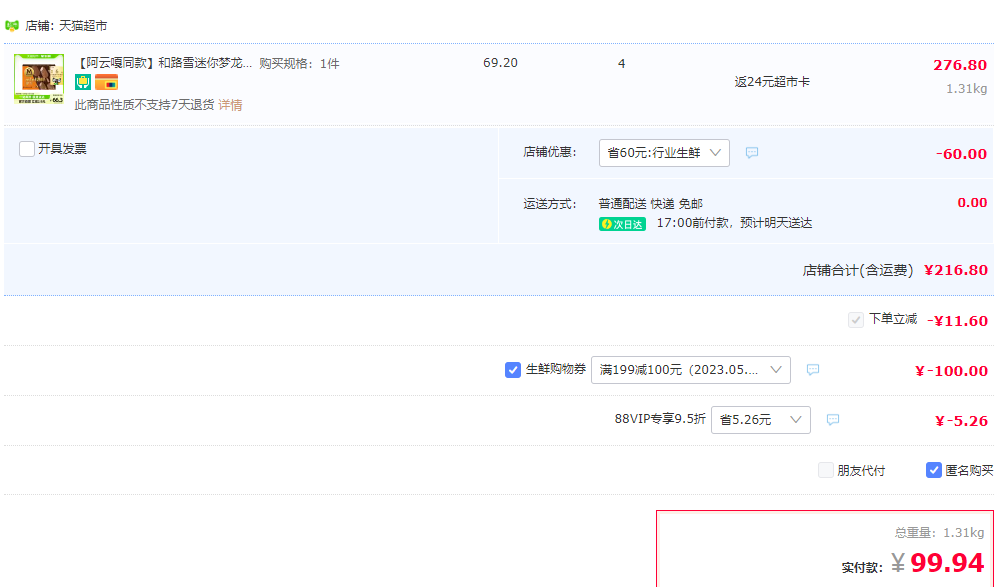Toggle the 下单立减 checkbox

coord(856,320)
